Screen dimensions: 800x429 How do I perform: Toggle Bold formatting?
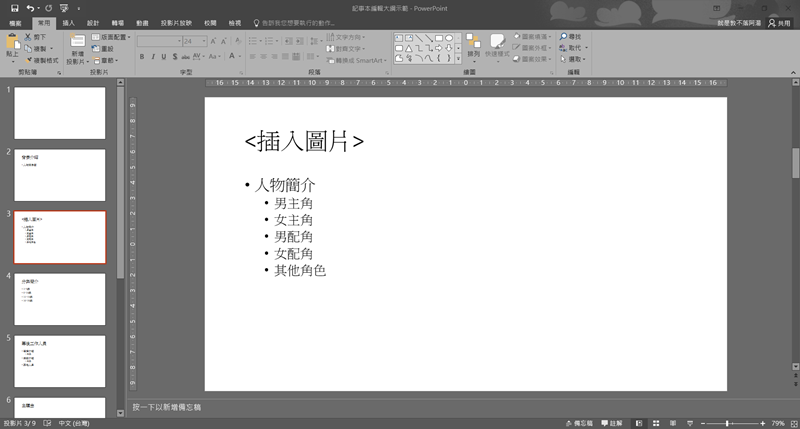tap(142, 57)
